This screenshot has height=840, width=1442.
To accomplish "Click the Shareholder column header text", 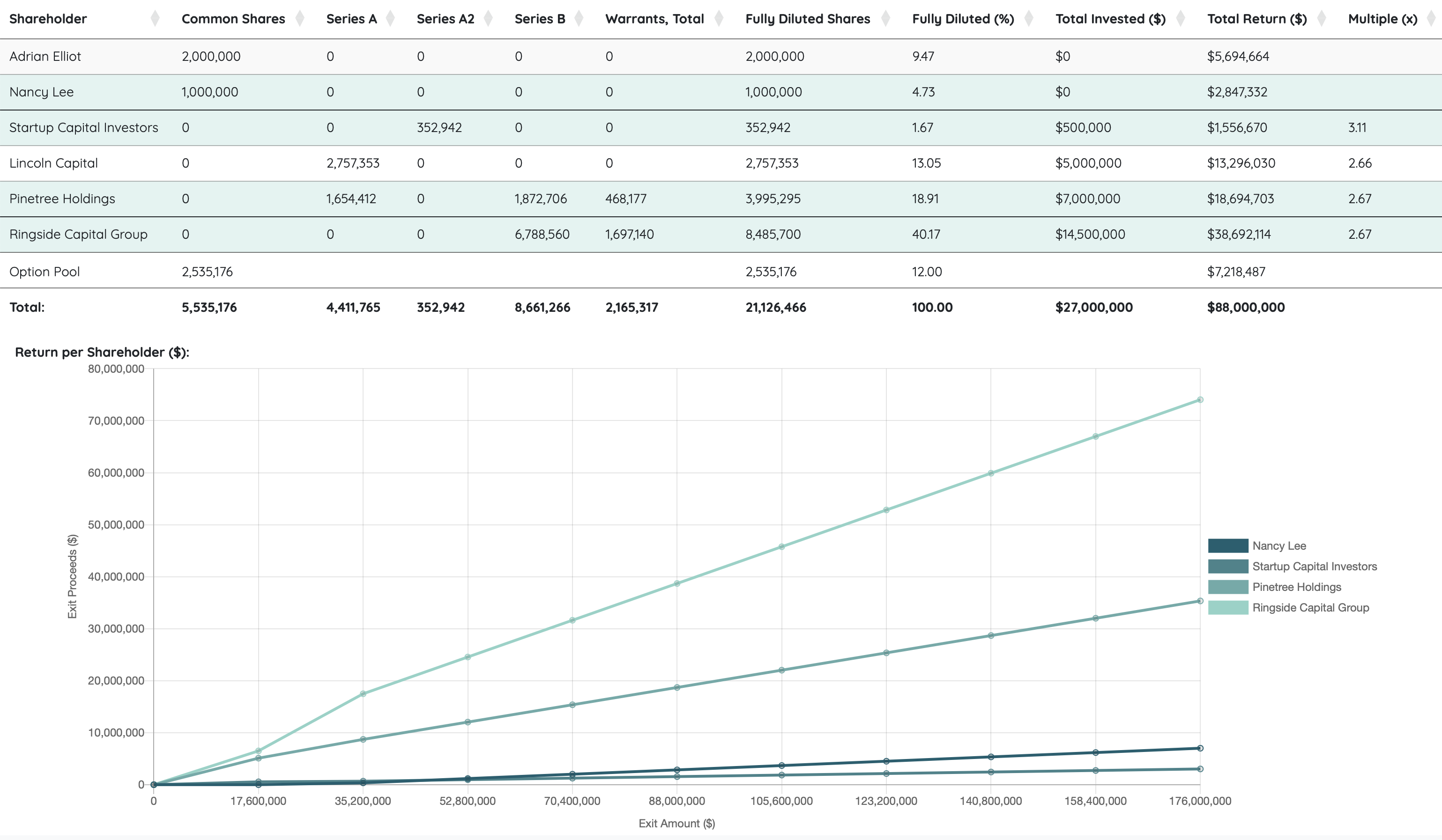I will [48, 19].
